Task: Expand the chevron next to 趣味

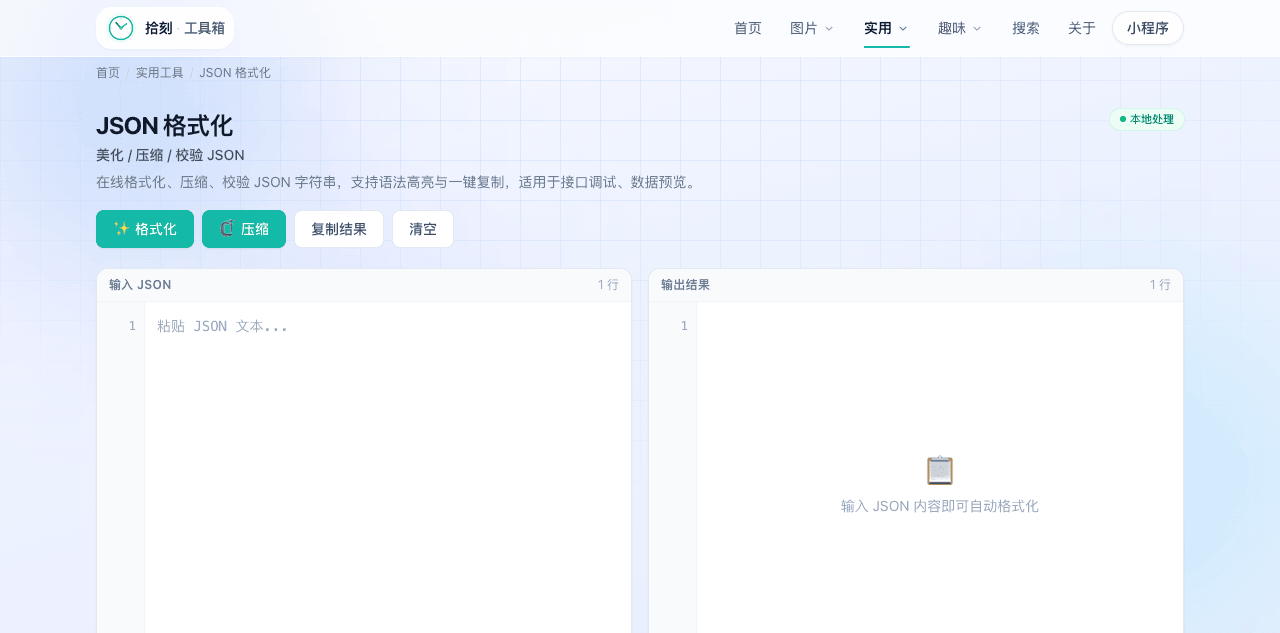Action: [x=977, y=29]
